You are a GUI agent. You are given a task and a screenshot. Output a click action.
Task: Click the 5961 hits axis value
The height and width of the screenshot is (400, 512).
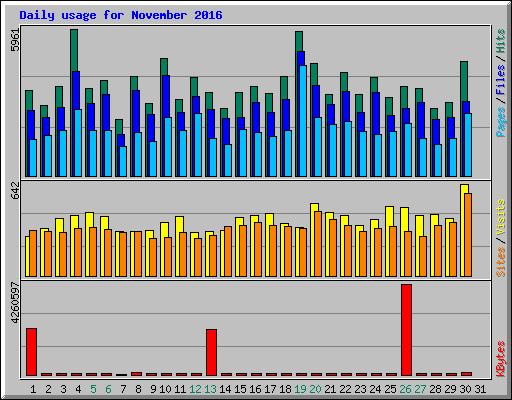tap(15, 40)
